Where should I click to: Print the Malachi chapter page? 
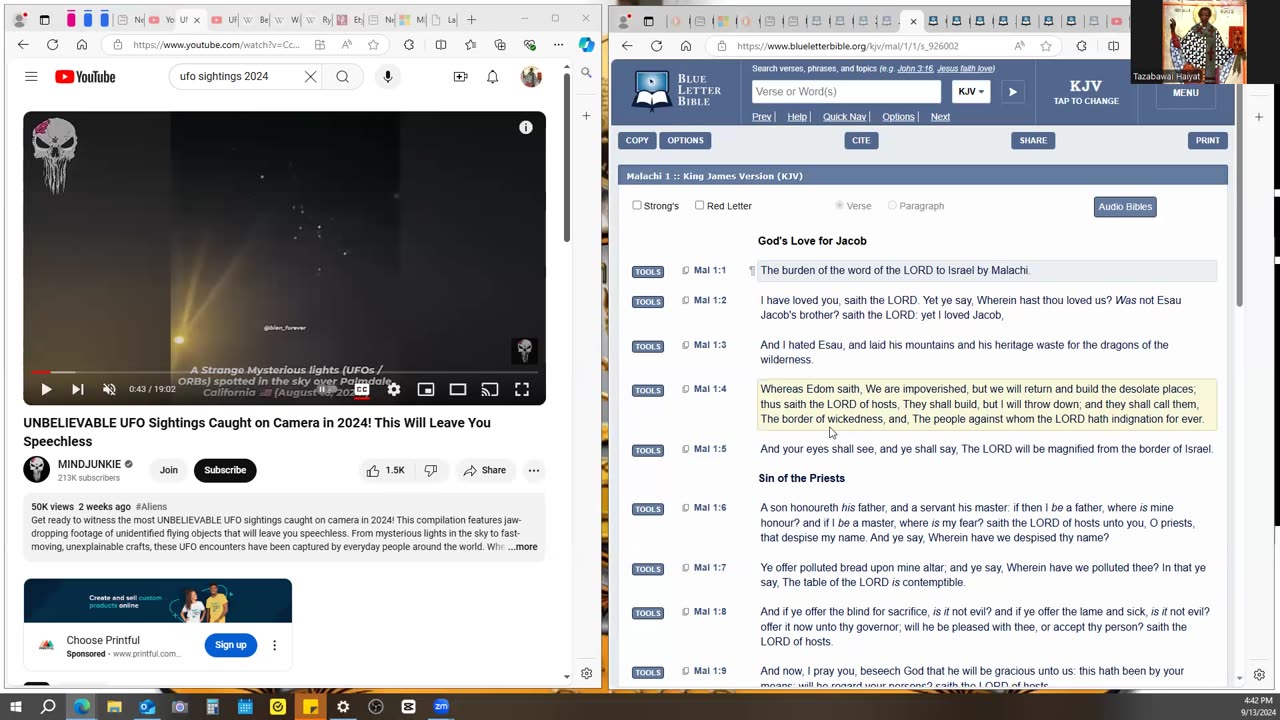pos(1207,141)
